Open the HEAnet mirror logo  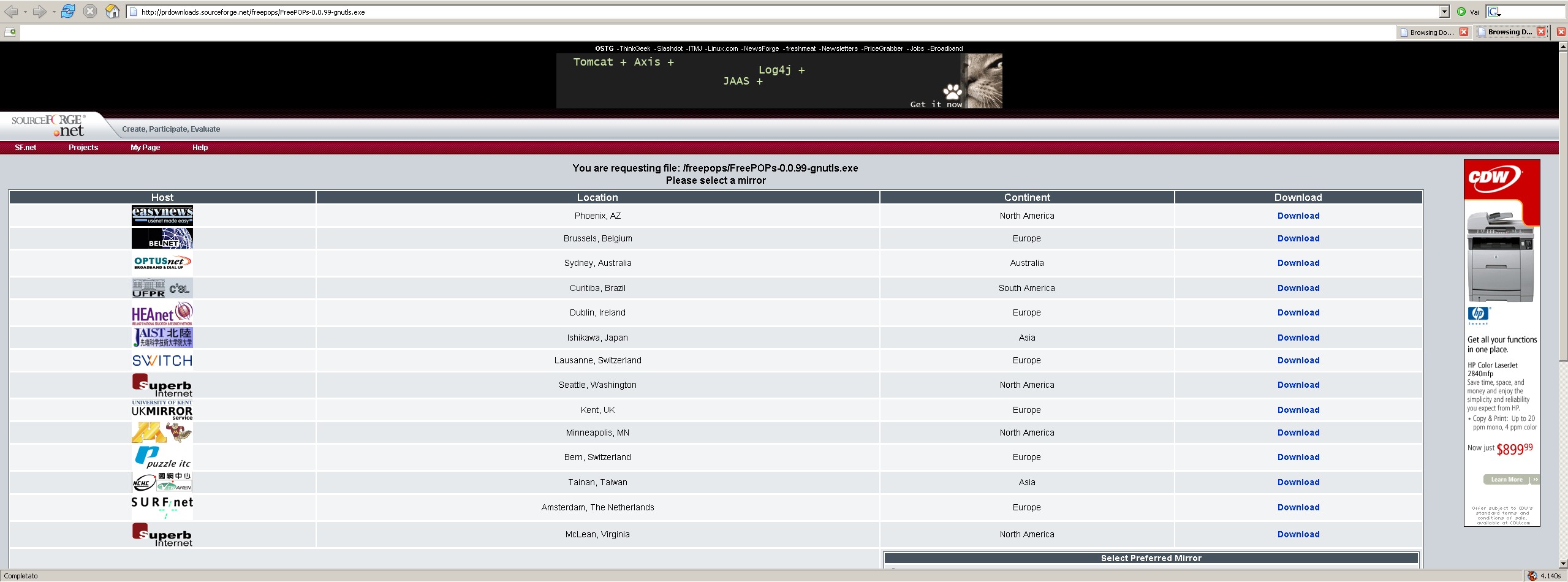tap(162, 313)
